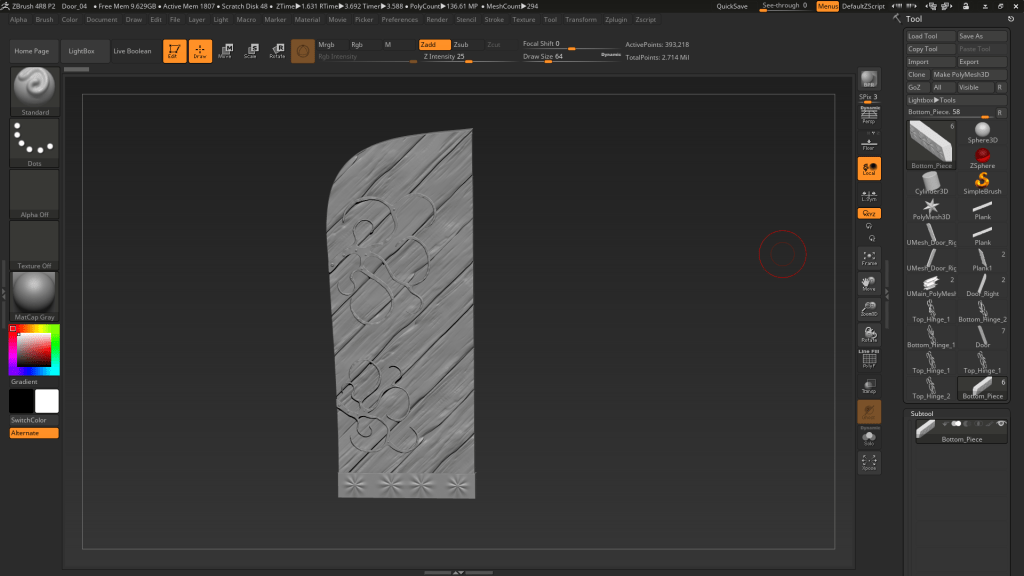Screen dimensions: 1024x576
Task: Open the Standard brush picker
Action: tap(35, 91)
